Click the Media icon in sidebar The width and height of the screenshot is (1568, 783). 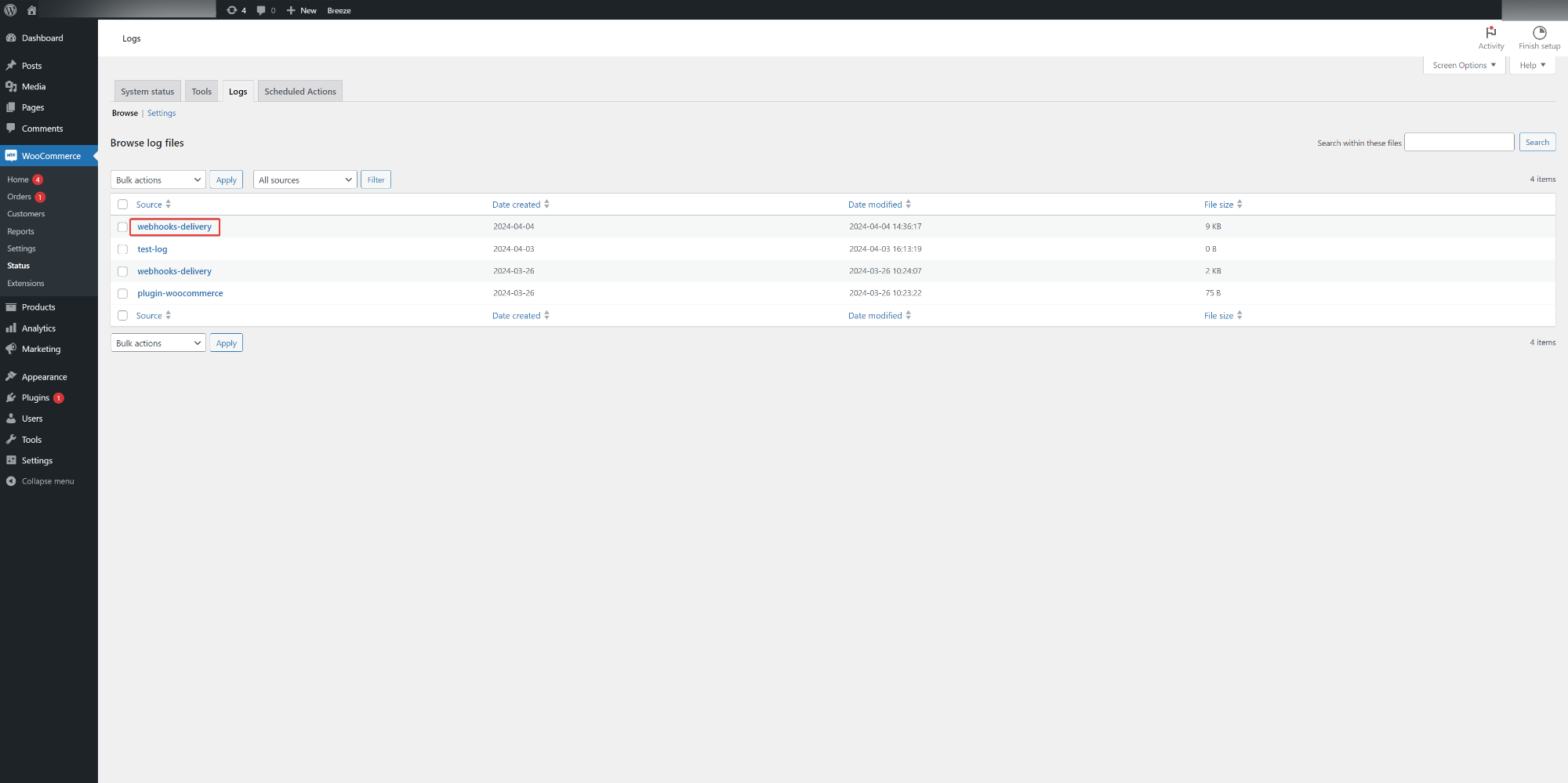(11, 86)
